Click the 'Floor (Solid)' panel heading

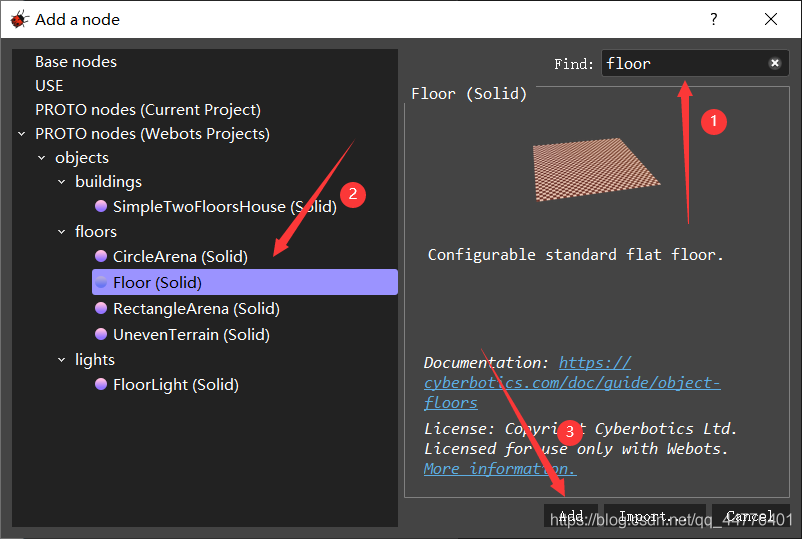(469, 94)
